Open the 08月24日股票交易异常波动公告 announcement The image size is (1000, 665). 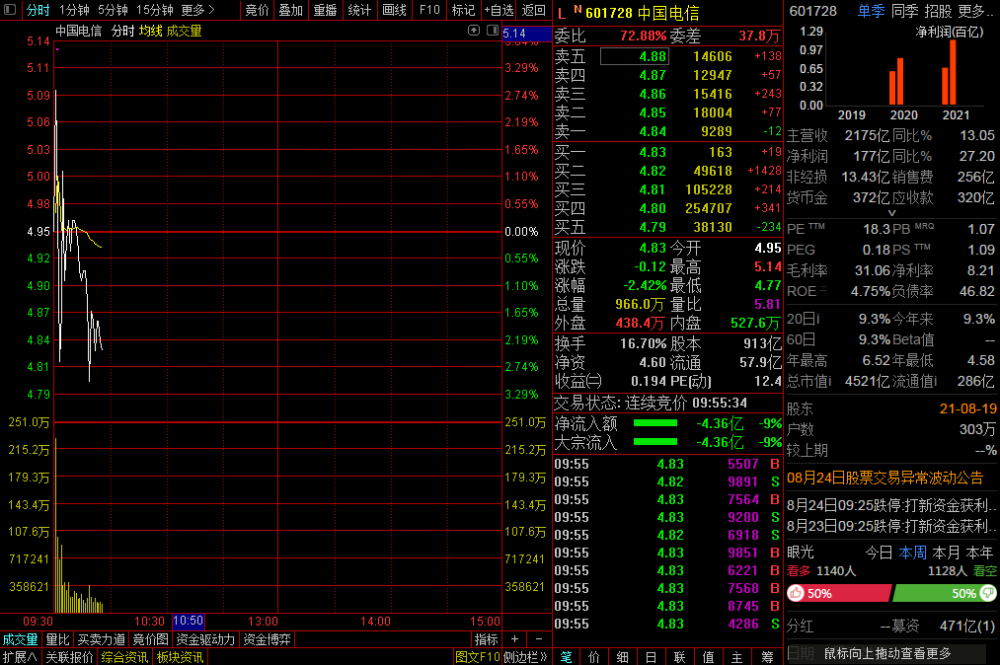pos(885,478)
